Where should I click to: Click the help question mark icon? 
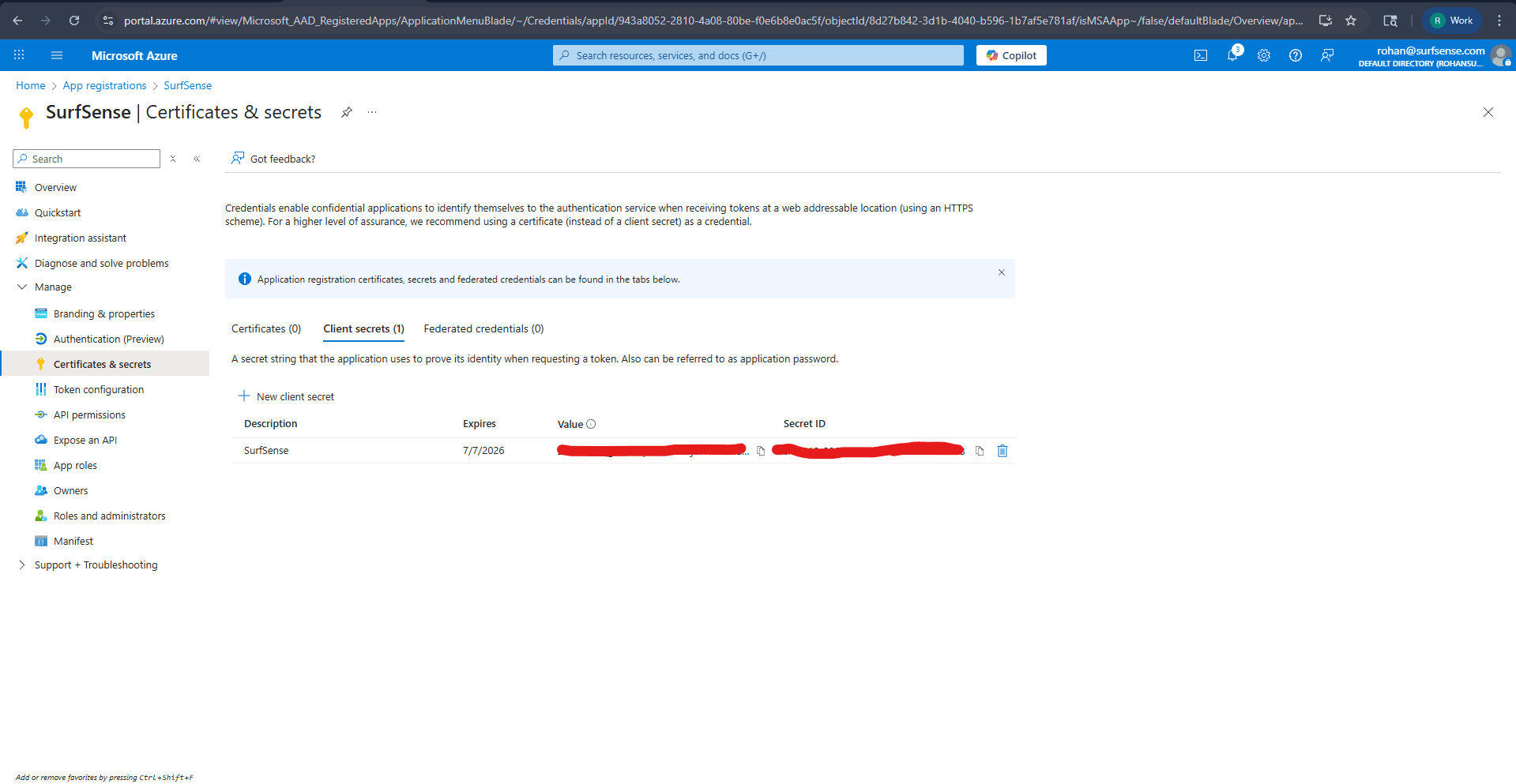coord(1296,55)
